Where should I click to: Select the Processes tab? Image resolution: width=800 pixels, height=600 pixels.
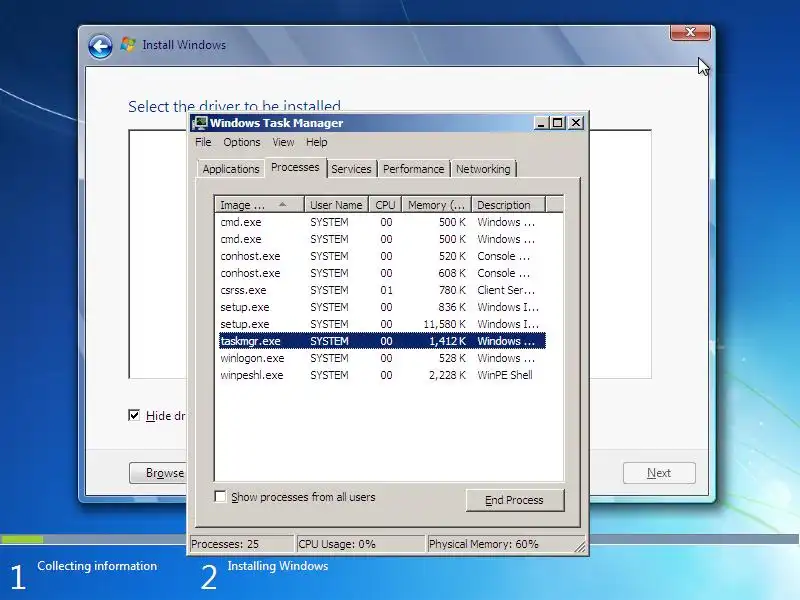(295, 167)
